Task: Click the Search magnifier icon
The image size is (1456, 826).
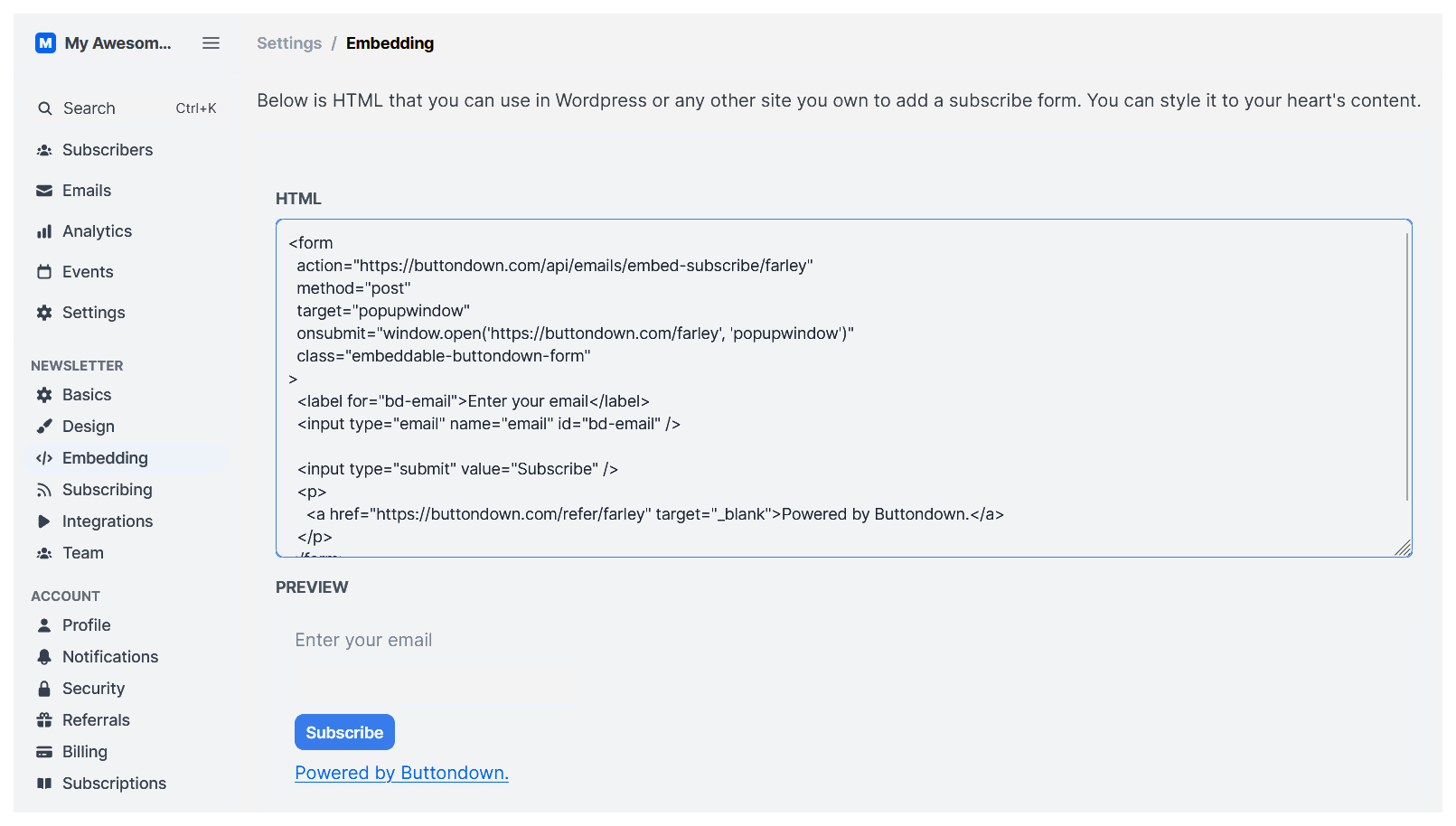Action: [44, 108]
